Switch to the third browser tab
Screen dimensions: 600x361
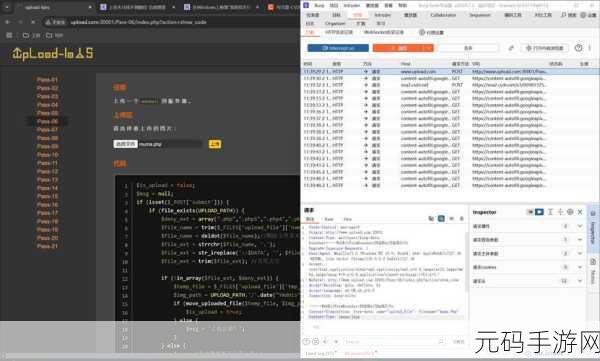tap(221, 7)
